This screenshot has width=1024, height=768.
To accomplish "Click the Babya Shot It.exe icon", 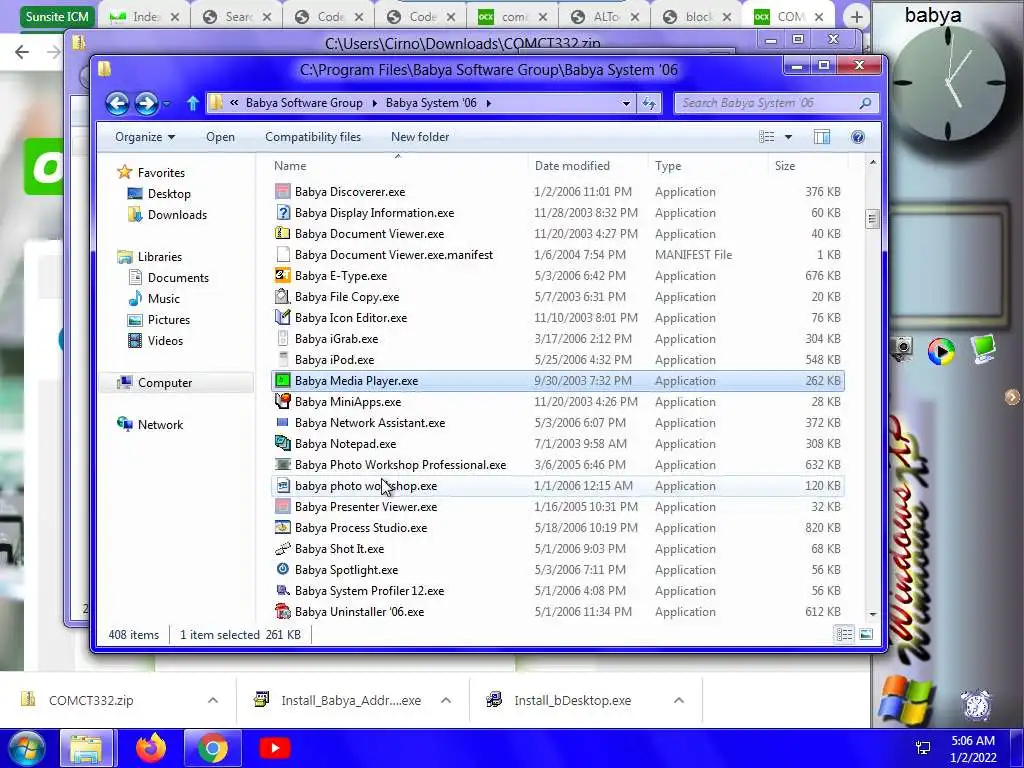I will pos(282,549).
